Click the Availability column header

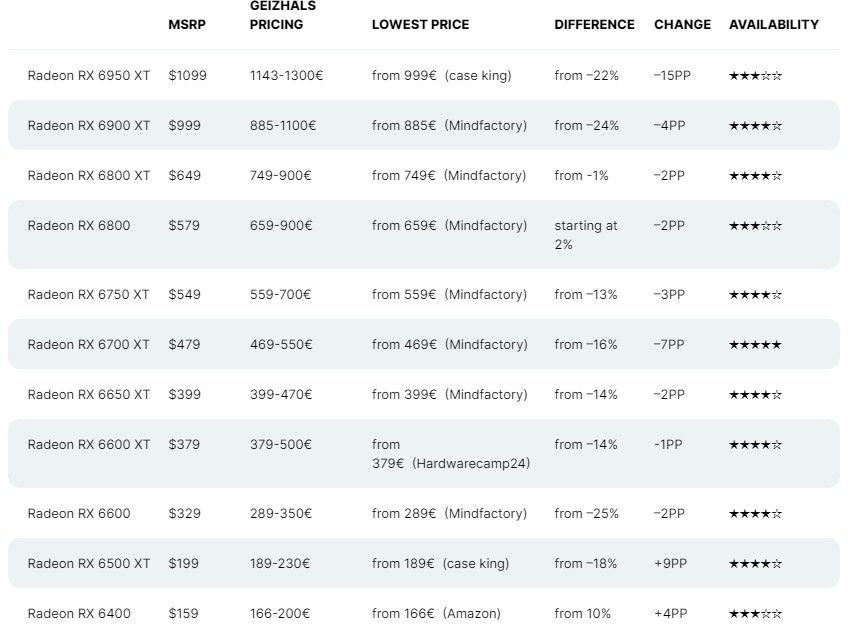(x=774, y=24)
